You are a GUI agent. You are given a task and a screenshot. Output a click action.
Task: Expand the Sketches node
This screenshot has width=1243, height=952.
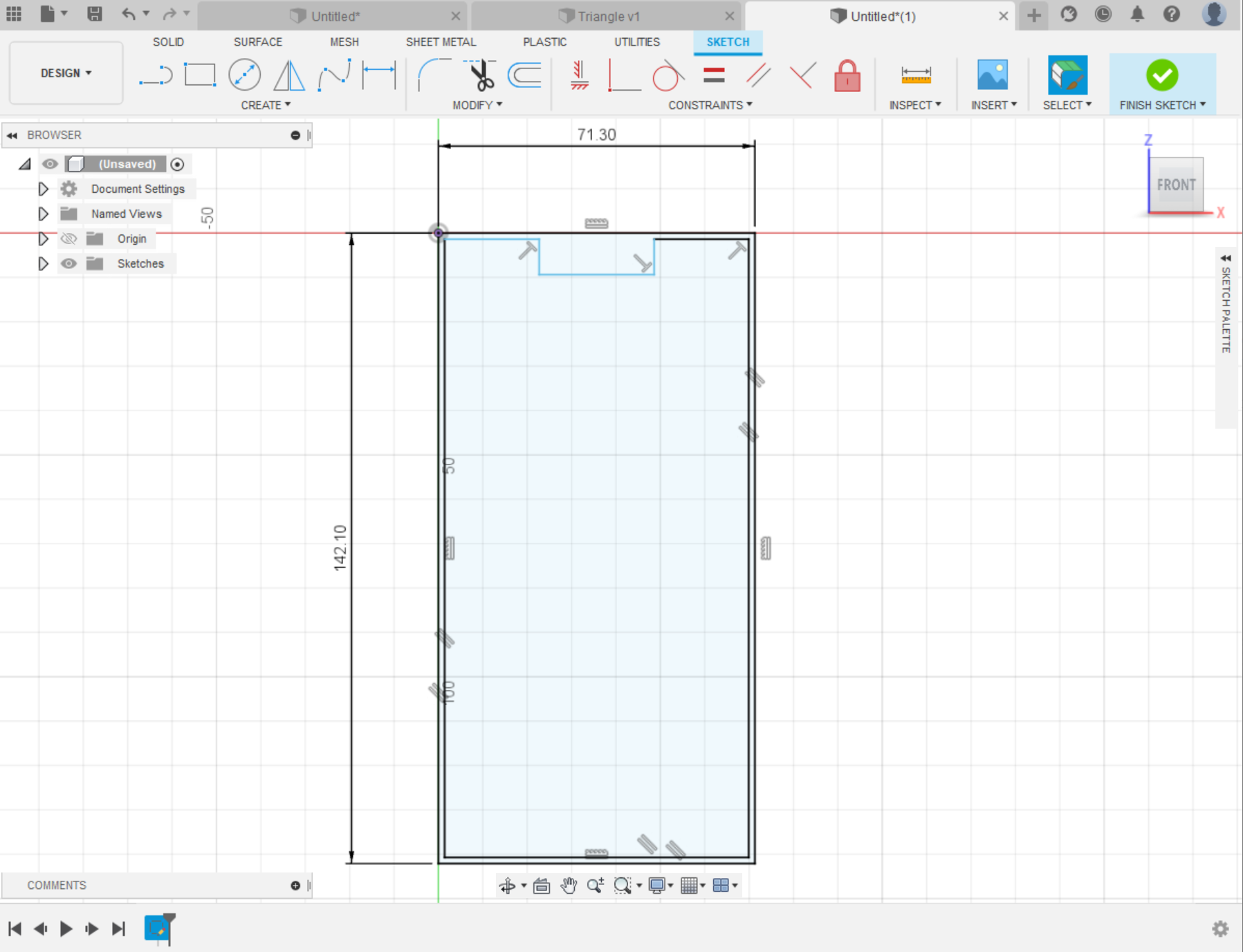pos(43,263)
